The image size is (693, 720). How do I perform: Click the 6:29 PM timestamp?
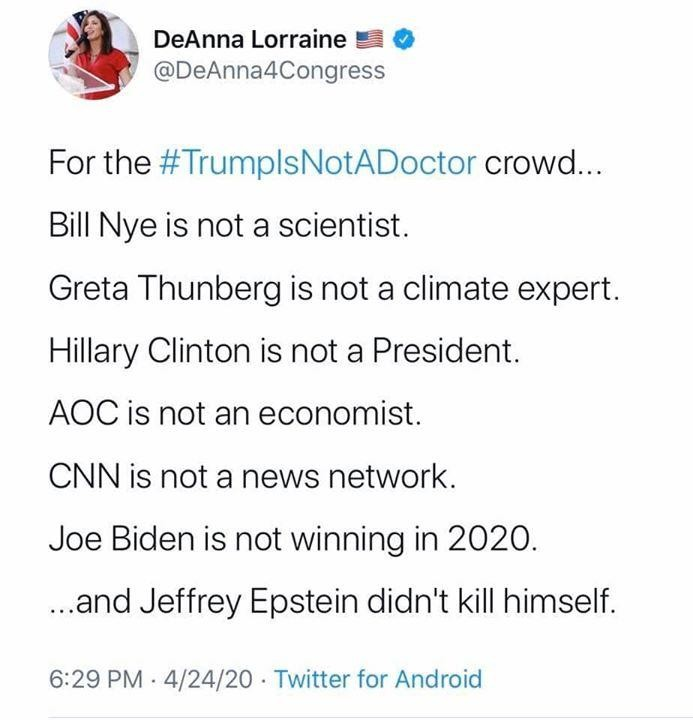click(94, 680)
